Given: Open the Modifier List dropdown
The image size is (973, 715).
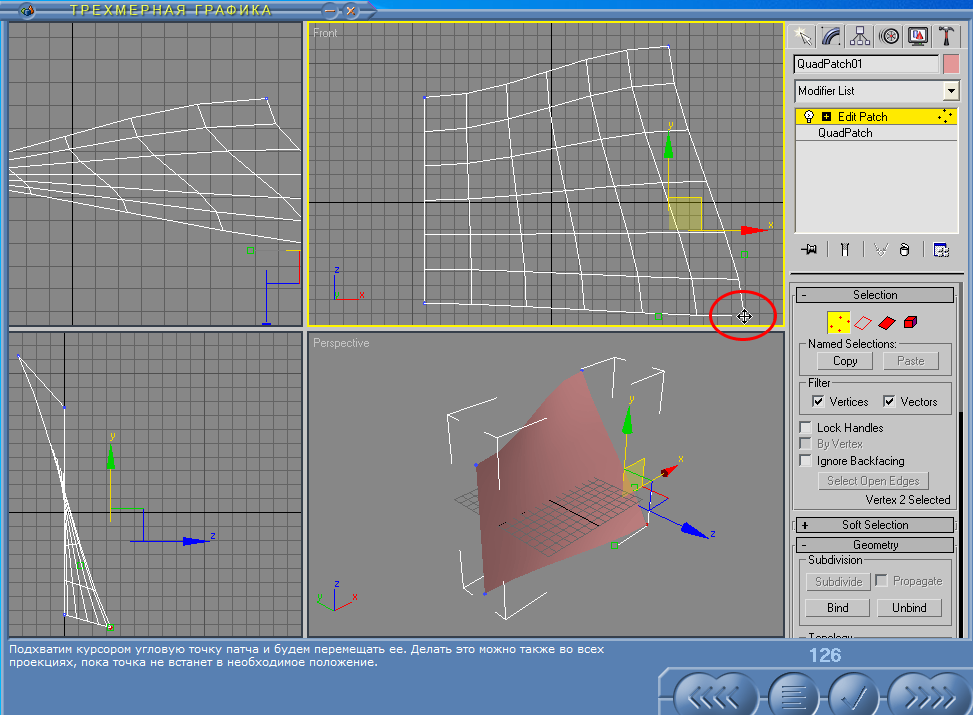Looking at the screenshot, I should tap(951, 91).
